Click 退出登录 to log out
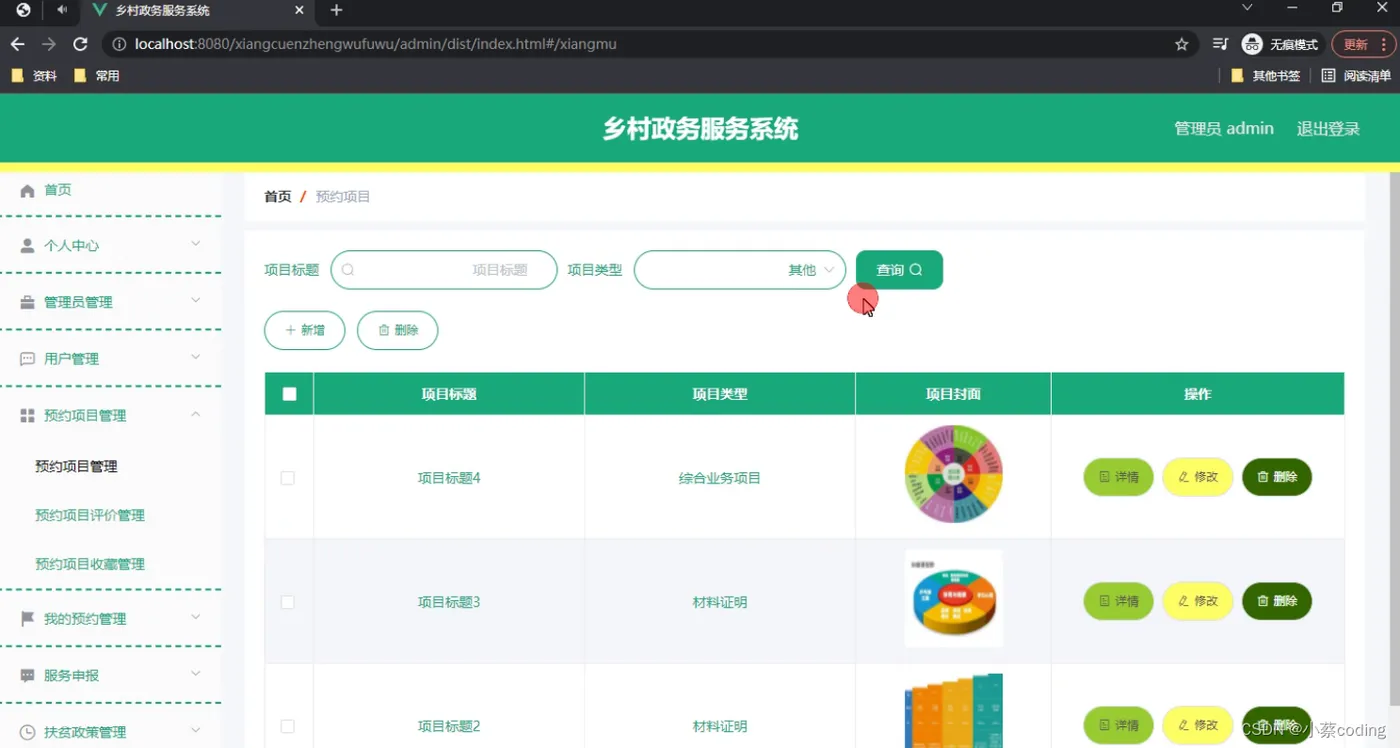 (x=1328, y=129)
